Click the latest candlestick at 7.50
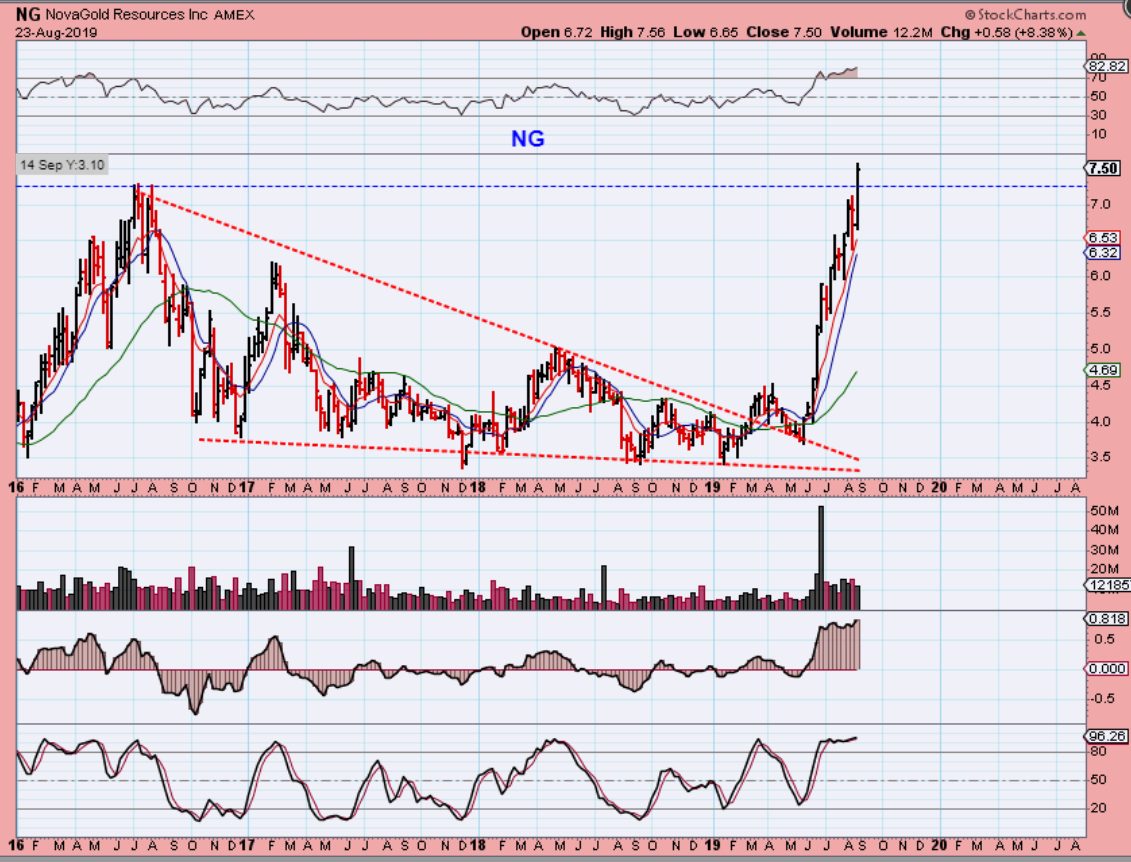Screen dimensions: 1131x862 coord(858,197)
